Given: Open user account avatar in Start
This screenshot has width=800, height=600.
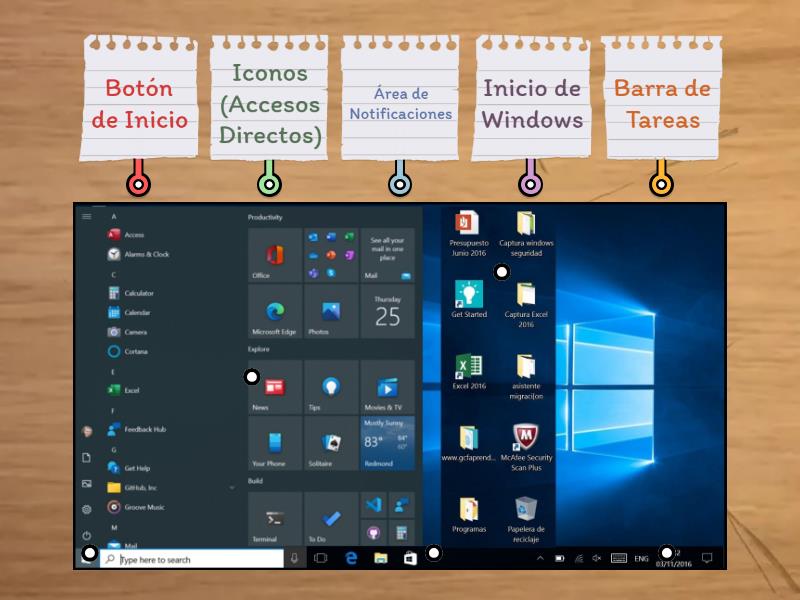Looking at the screenshot, I should (x=87, y=432).
